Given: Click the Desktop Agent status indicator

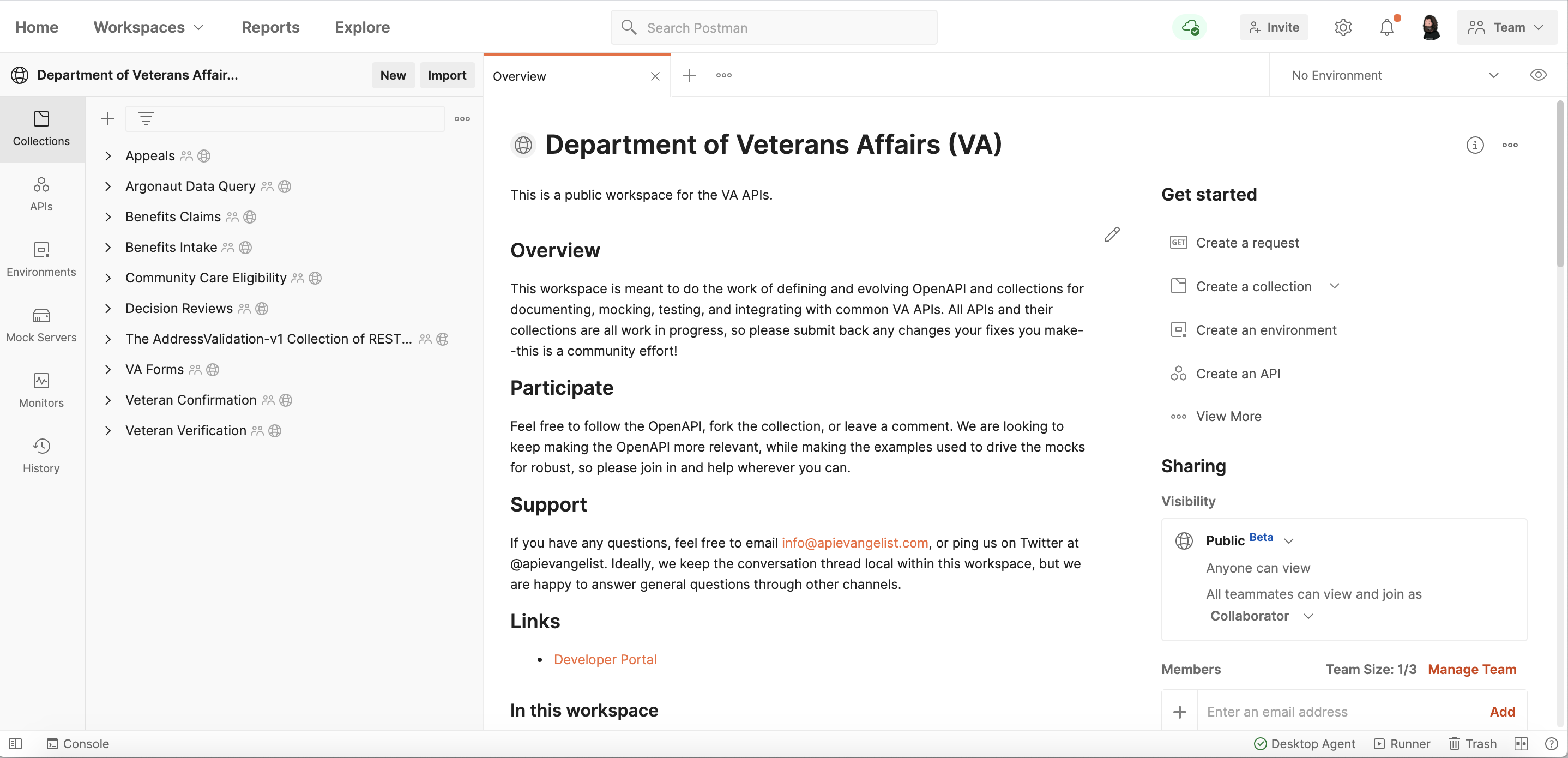Looking at the screenshot, I should click(1305, 743).
